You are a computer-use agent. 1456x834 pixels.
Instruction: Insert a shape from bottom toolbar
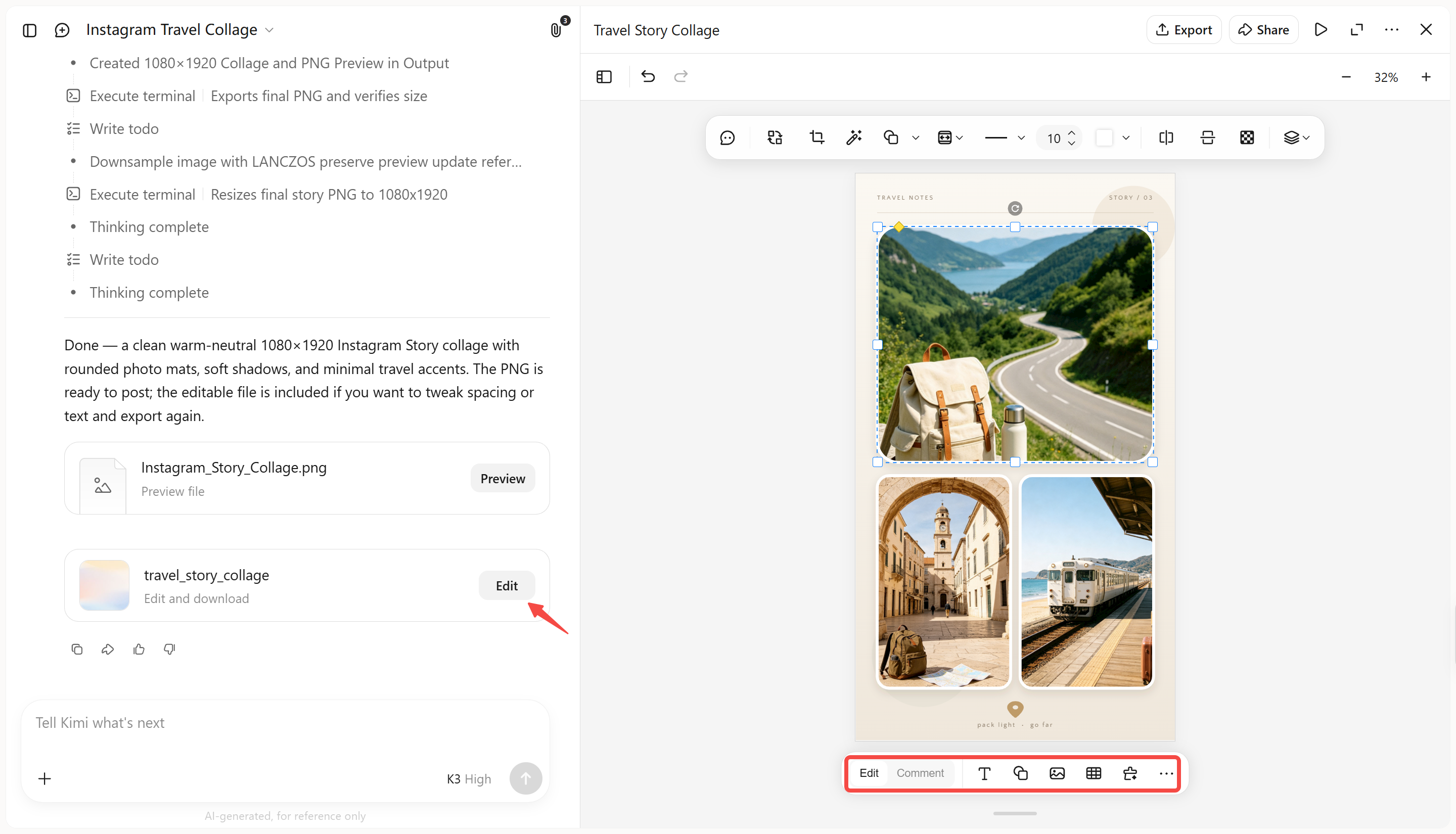(1020, 773)
